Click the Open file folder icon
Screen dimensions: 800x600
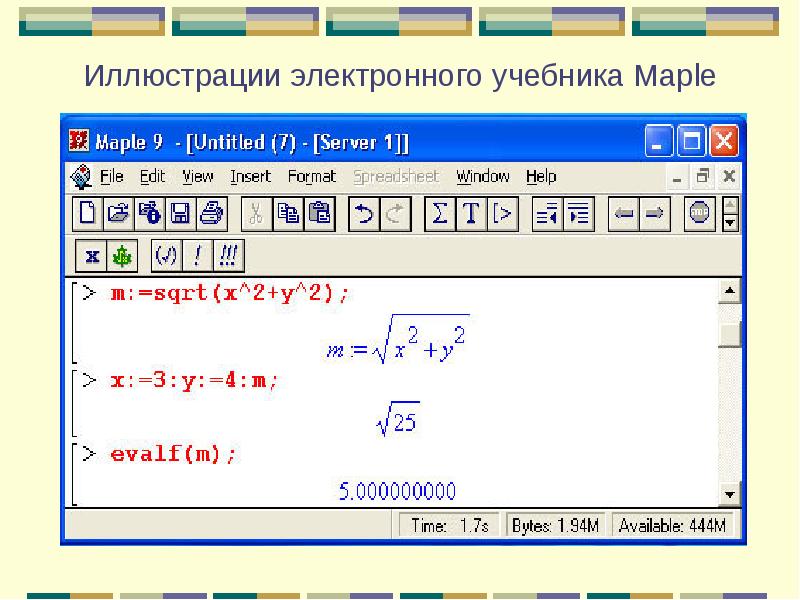tap(120, 213)
